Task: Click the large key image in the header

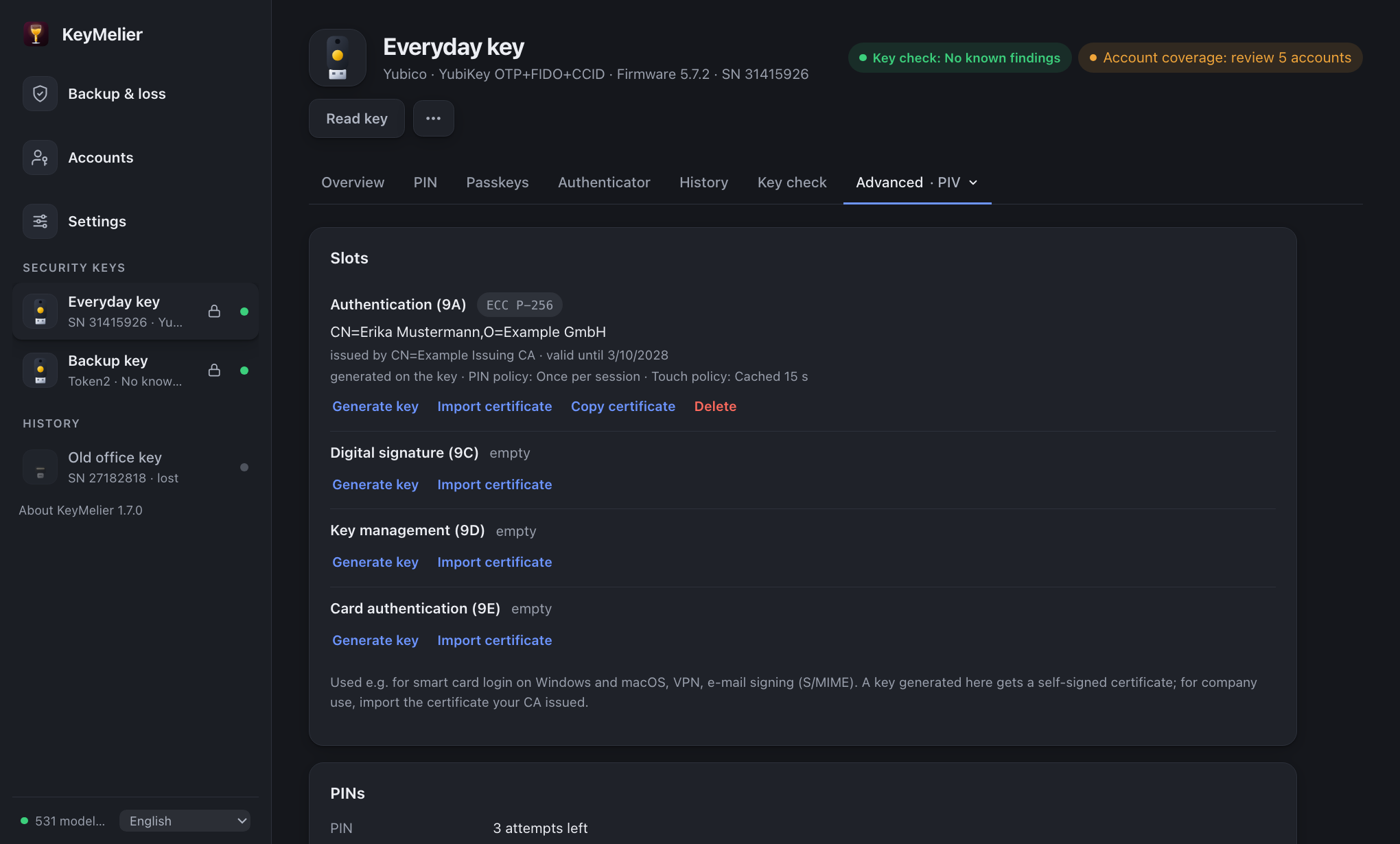Action: [338, 58]
